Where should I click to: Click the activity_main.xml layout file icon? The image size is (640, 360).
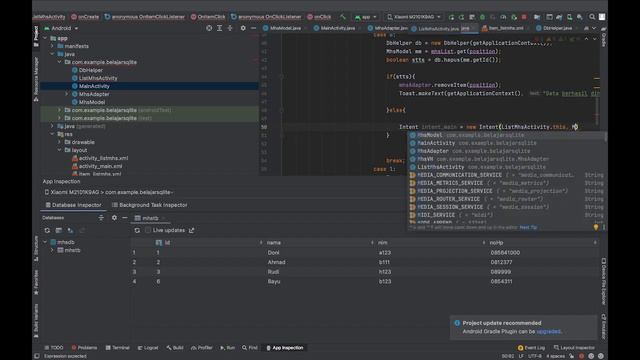75,166
